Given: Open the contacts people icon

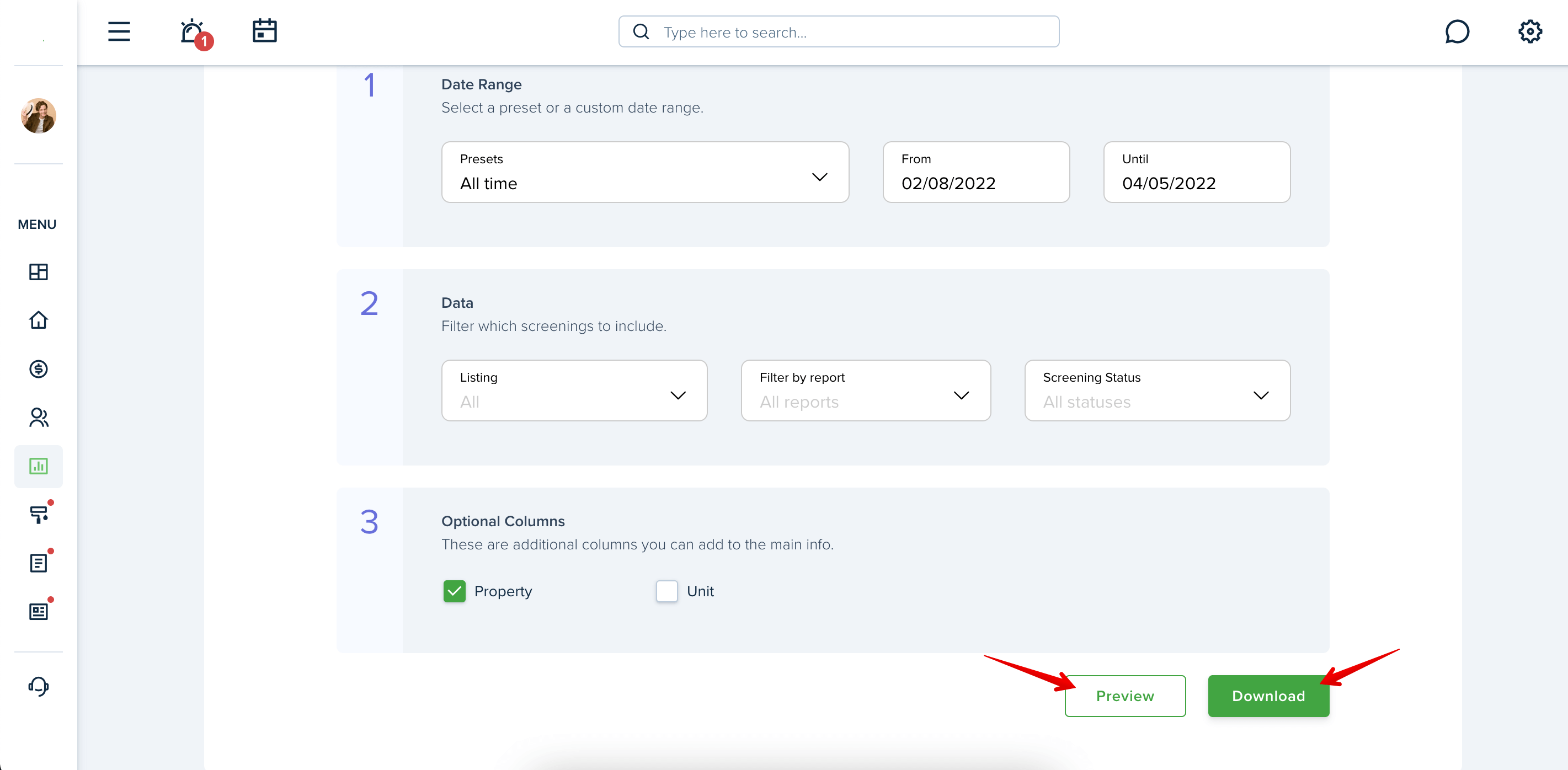Looking at the screenshot, I should click(39, 418).
